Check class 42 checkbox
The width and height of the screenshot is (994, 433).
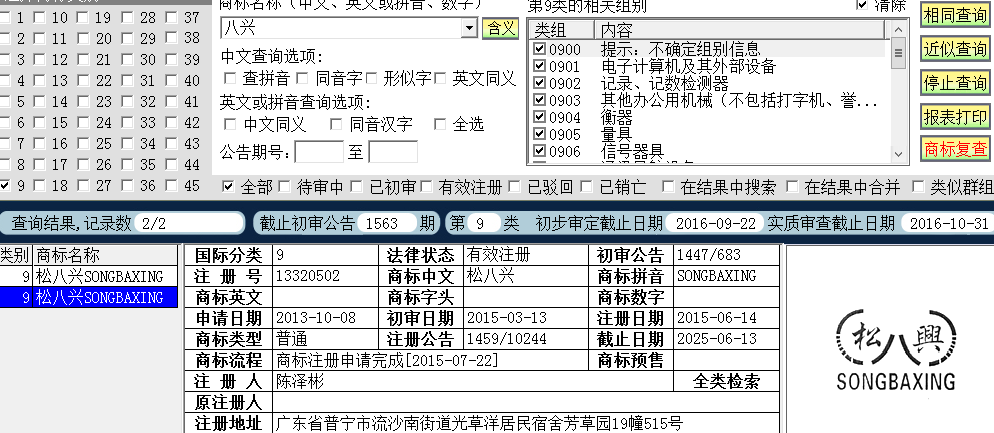[172, 123]
